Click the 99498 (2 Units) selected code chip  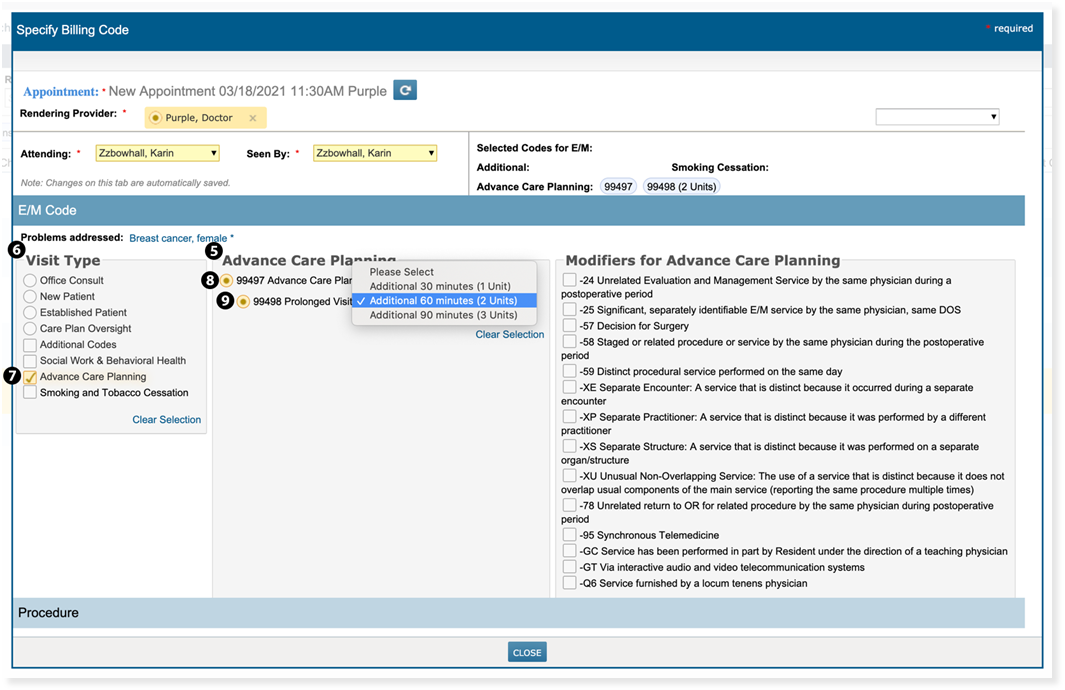point(680,187)
